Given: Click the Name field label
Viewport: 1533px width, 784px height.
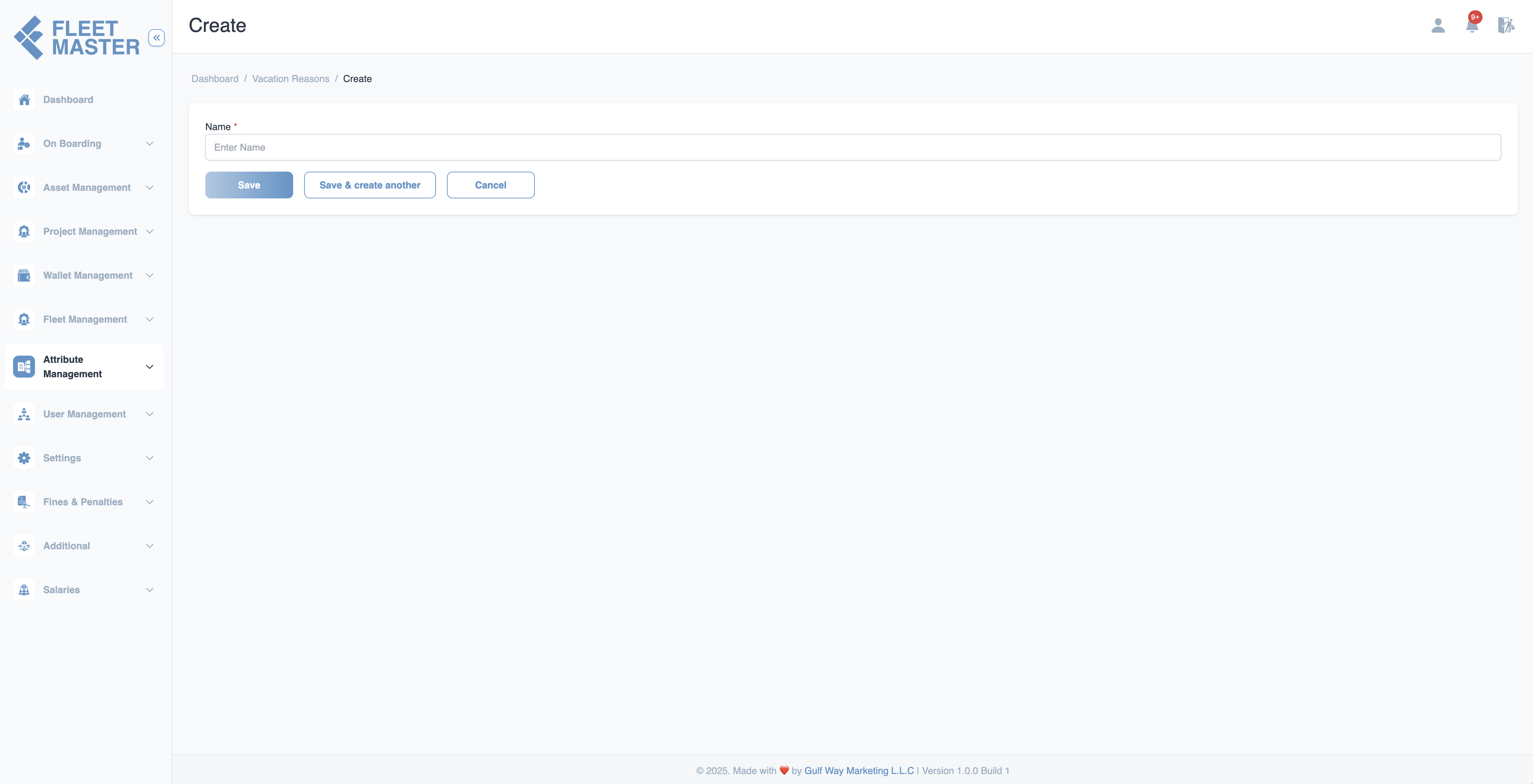Looking at the screenshot, I should (x=218, y=127).
